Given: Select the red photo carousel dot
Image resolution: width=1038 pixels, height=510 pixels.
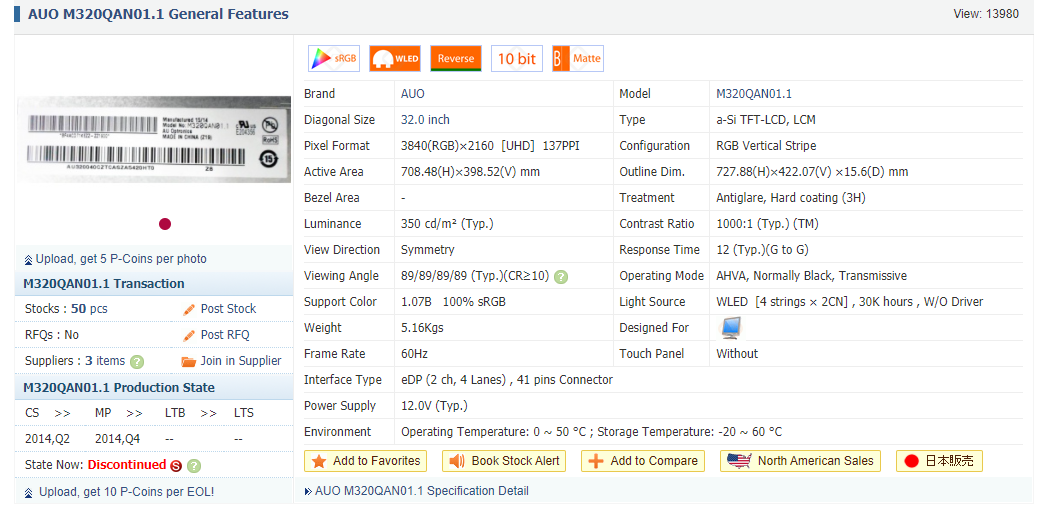Looking at the screenshot, I should pos(165,224).
